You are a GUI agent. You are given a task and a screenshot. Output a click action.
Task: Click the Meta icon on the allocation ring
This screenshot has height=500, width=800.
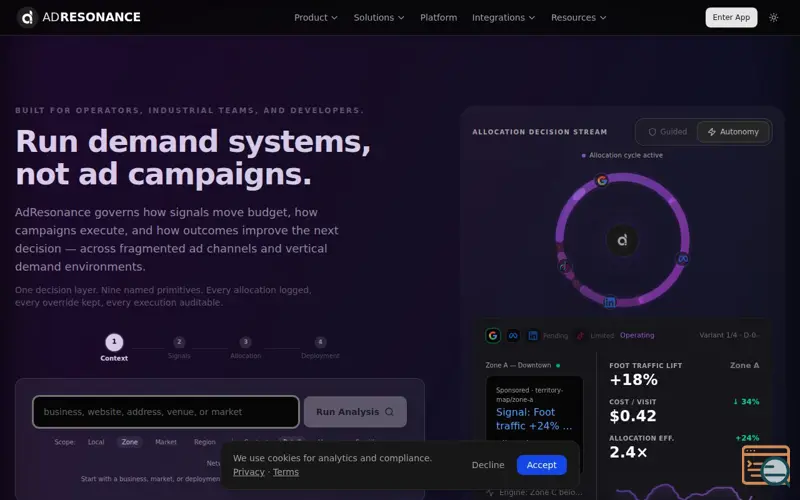point(683,259)
